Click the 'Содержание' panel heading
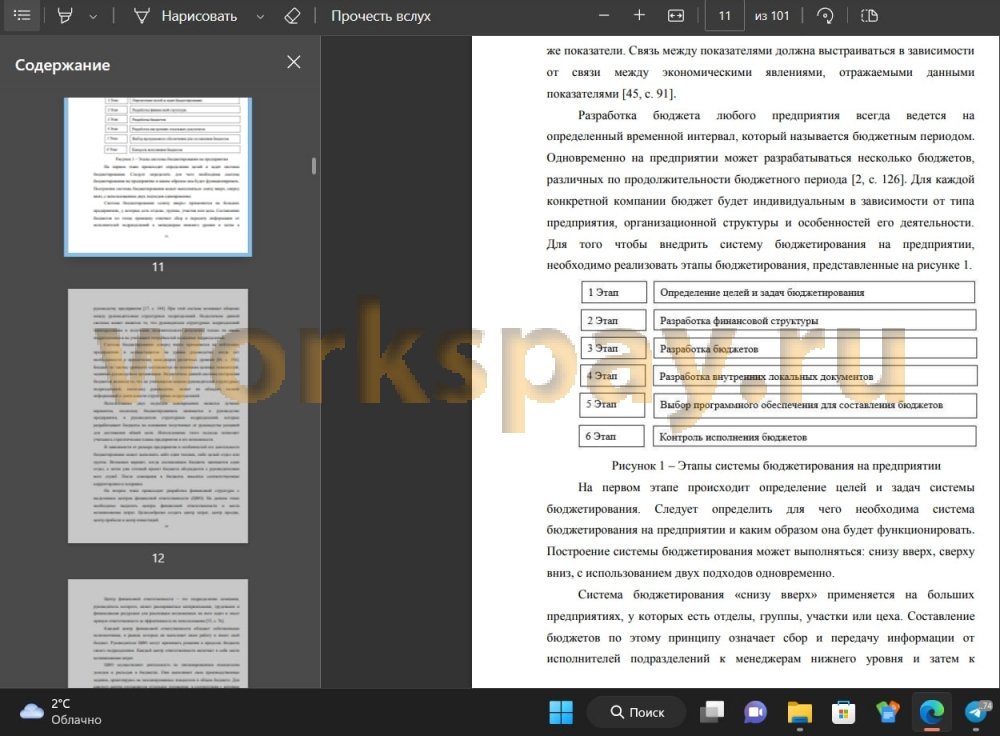This screenshot has height=736, width=1000. pos(62,65)
